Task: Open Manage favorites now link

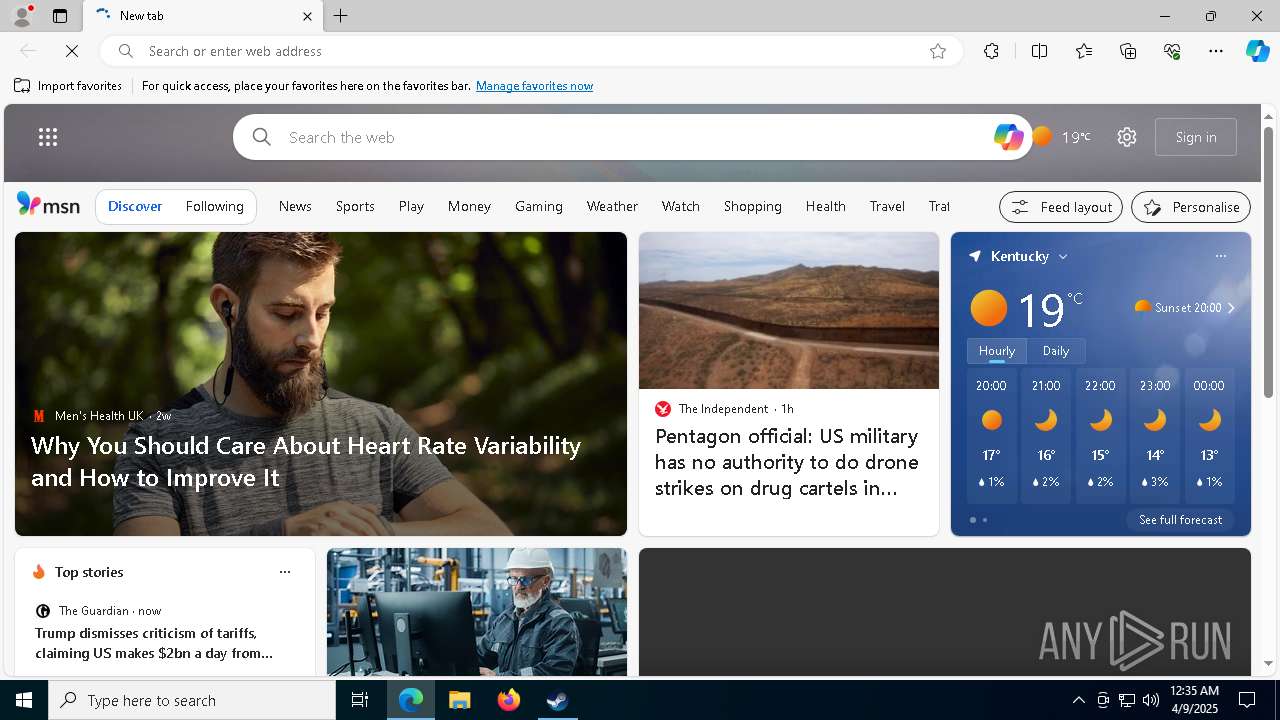Action: click(534, 86)
